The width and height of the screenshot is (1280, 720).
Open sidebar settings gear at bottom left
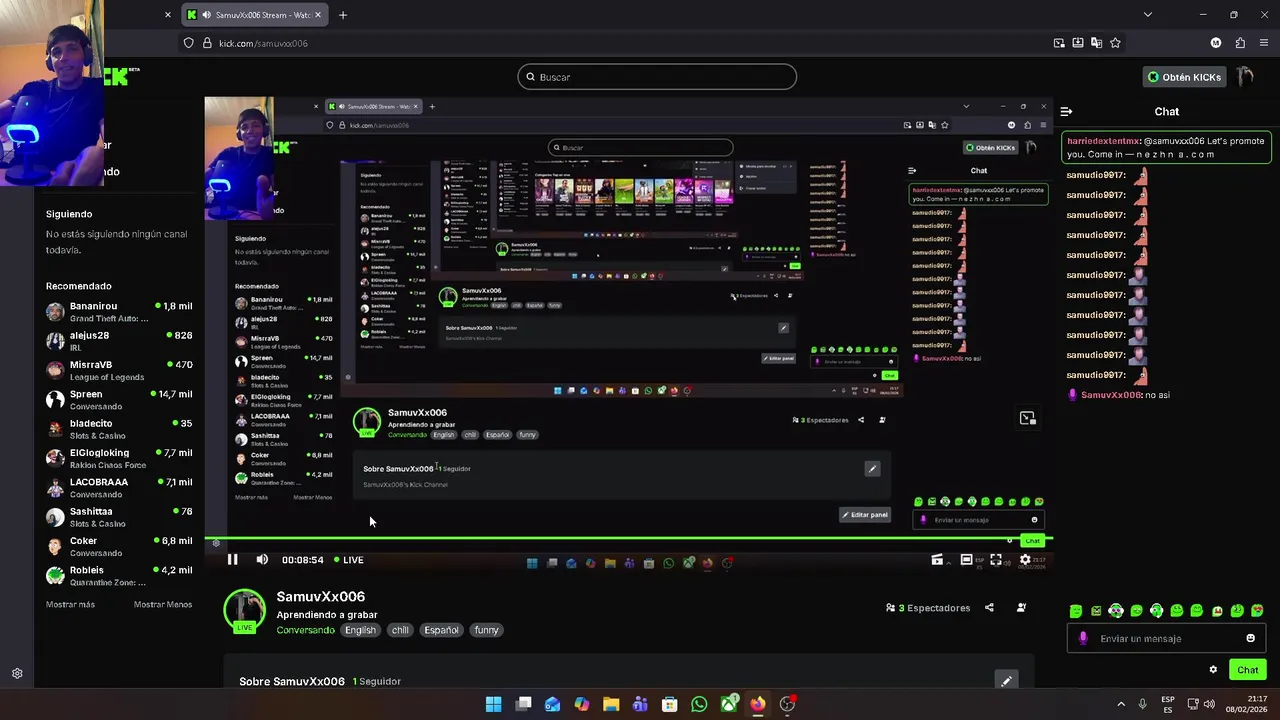click(17, 674)
